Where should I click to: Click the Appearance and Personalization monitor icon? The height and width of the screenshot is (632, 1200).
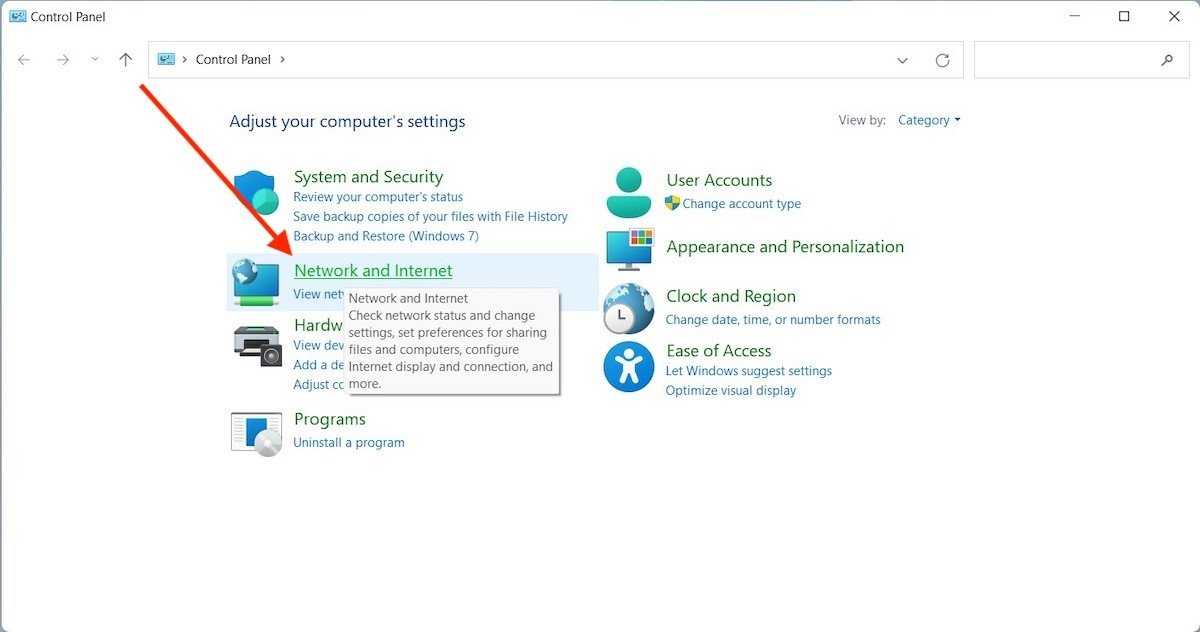coord(628,249)
